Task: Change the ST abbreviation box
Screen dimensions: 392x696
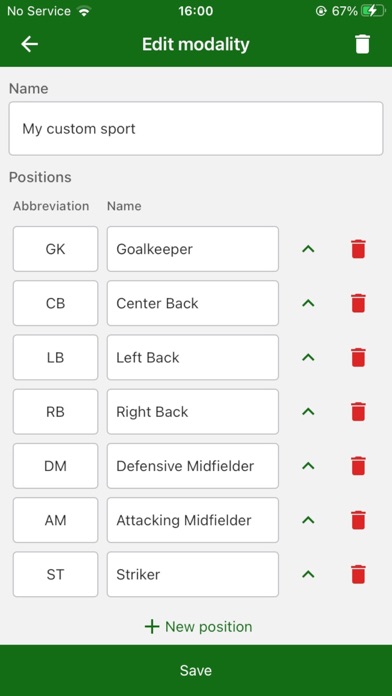Action: 55,574
